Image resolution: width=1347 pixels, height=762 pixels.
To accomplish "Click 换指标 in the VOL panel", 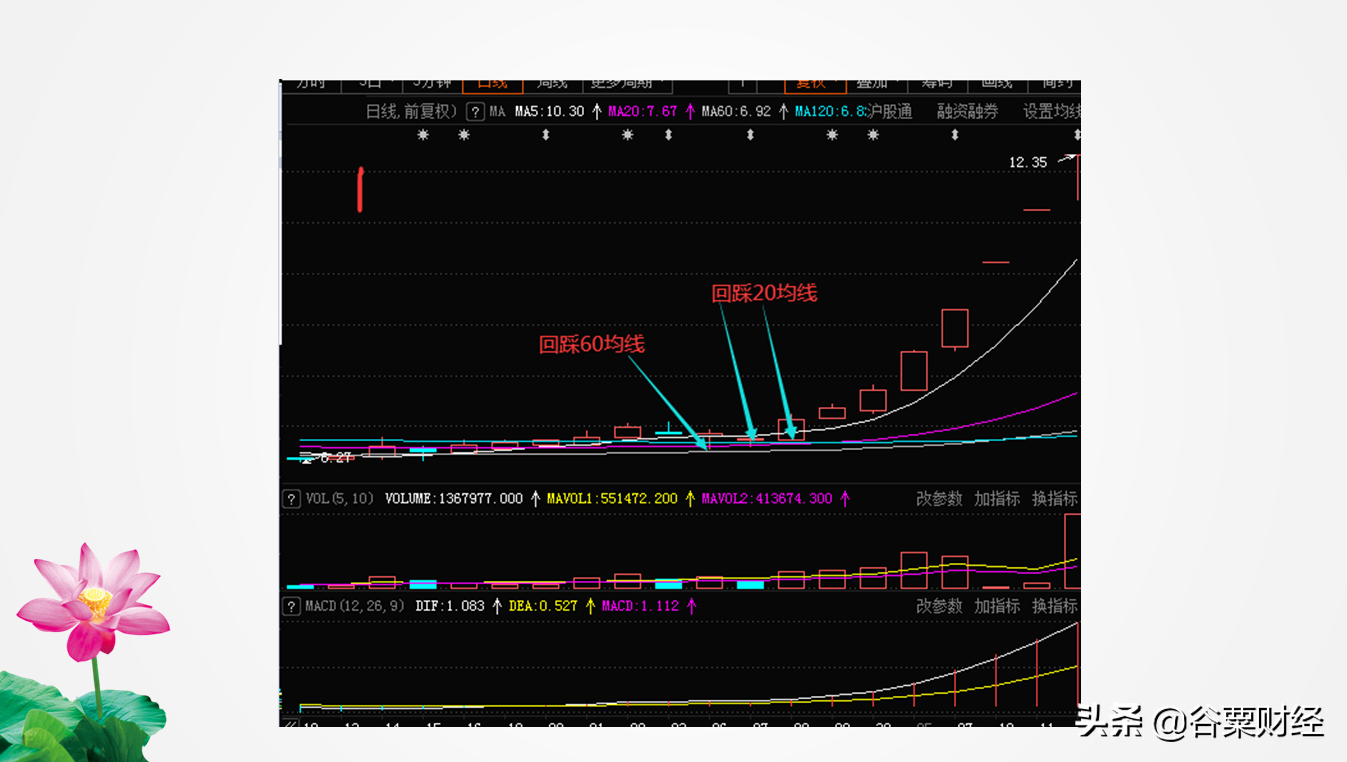I will [x=1055, y=498].
